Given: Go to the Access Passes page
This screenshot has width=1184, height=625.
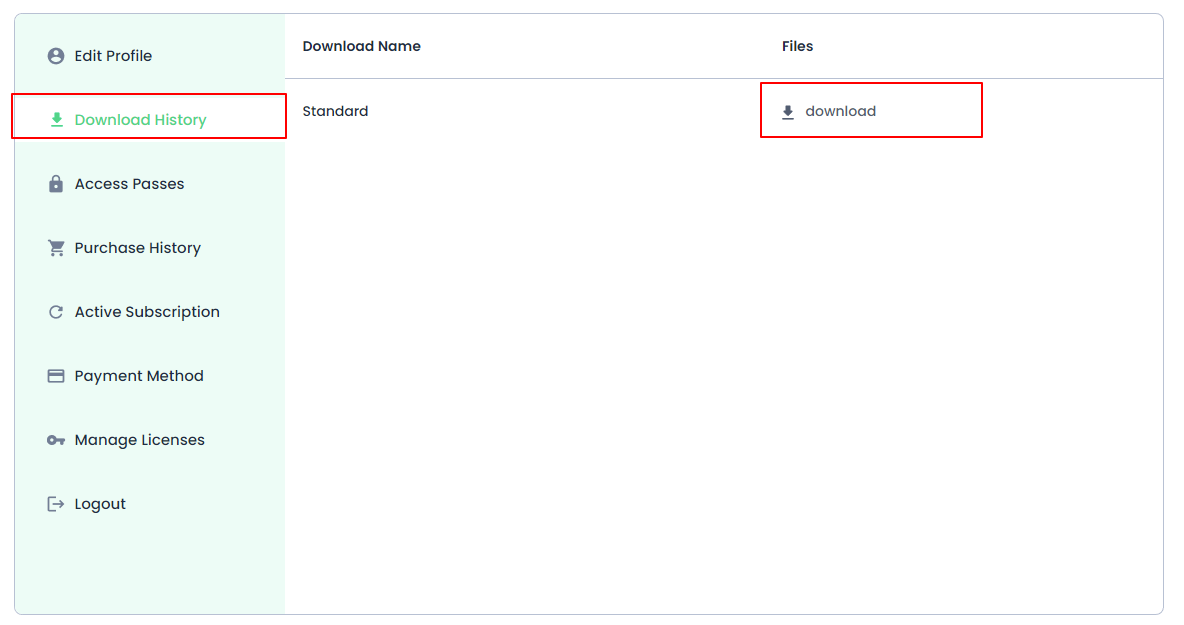Looking at the screenshot, I should pos(129,184).
